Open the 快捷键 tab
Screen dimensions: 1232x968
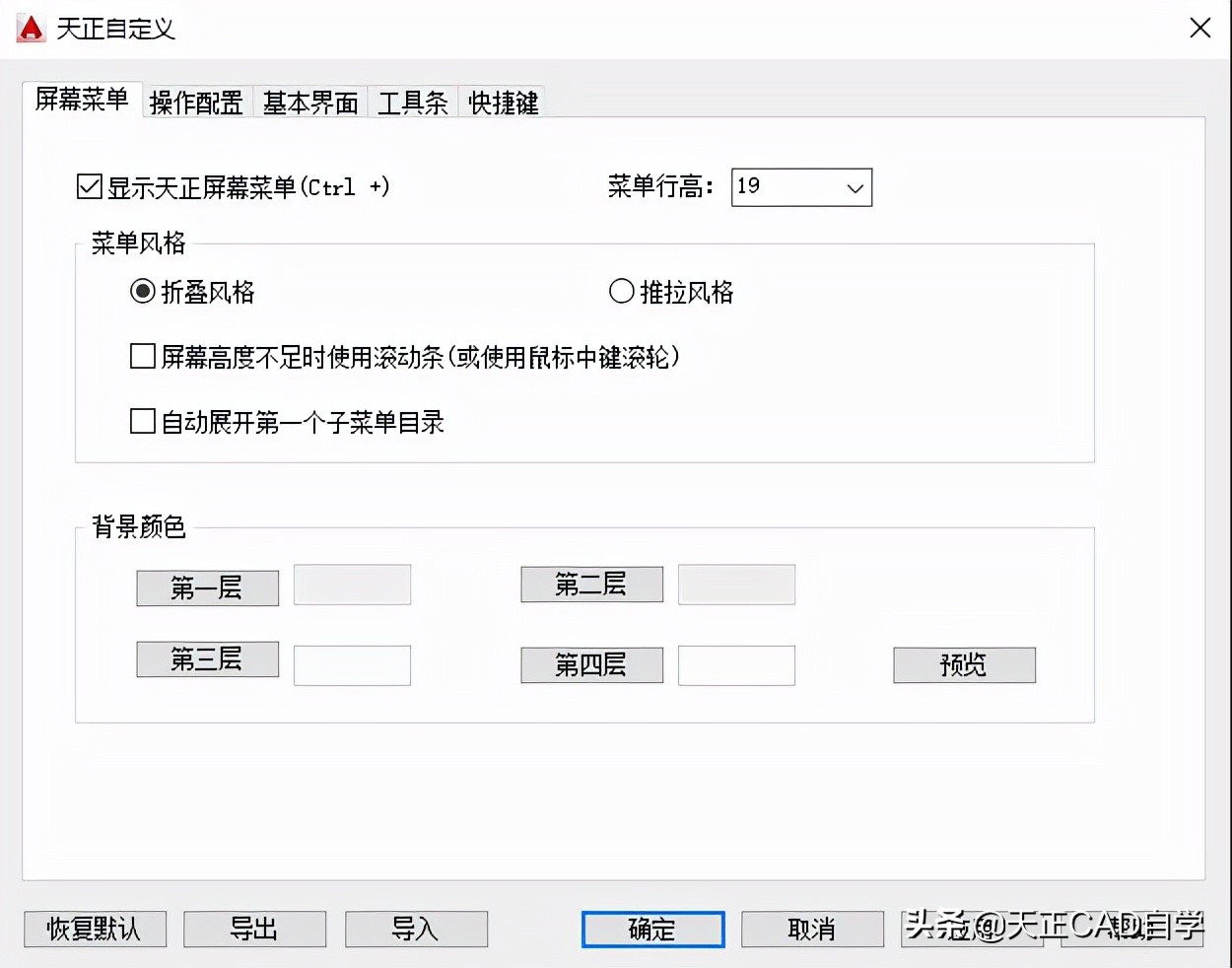(502, 103)
